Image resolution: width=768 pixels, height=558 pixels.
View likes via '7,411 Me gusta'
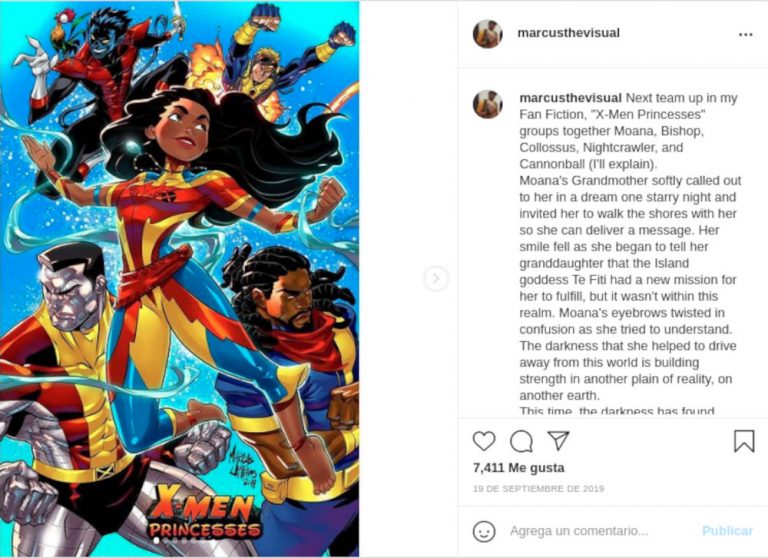click(518, 468)
